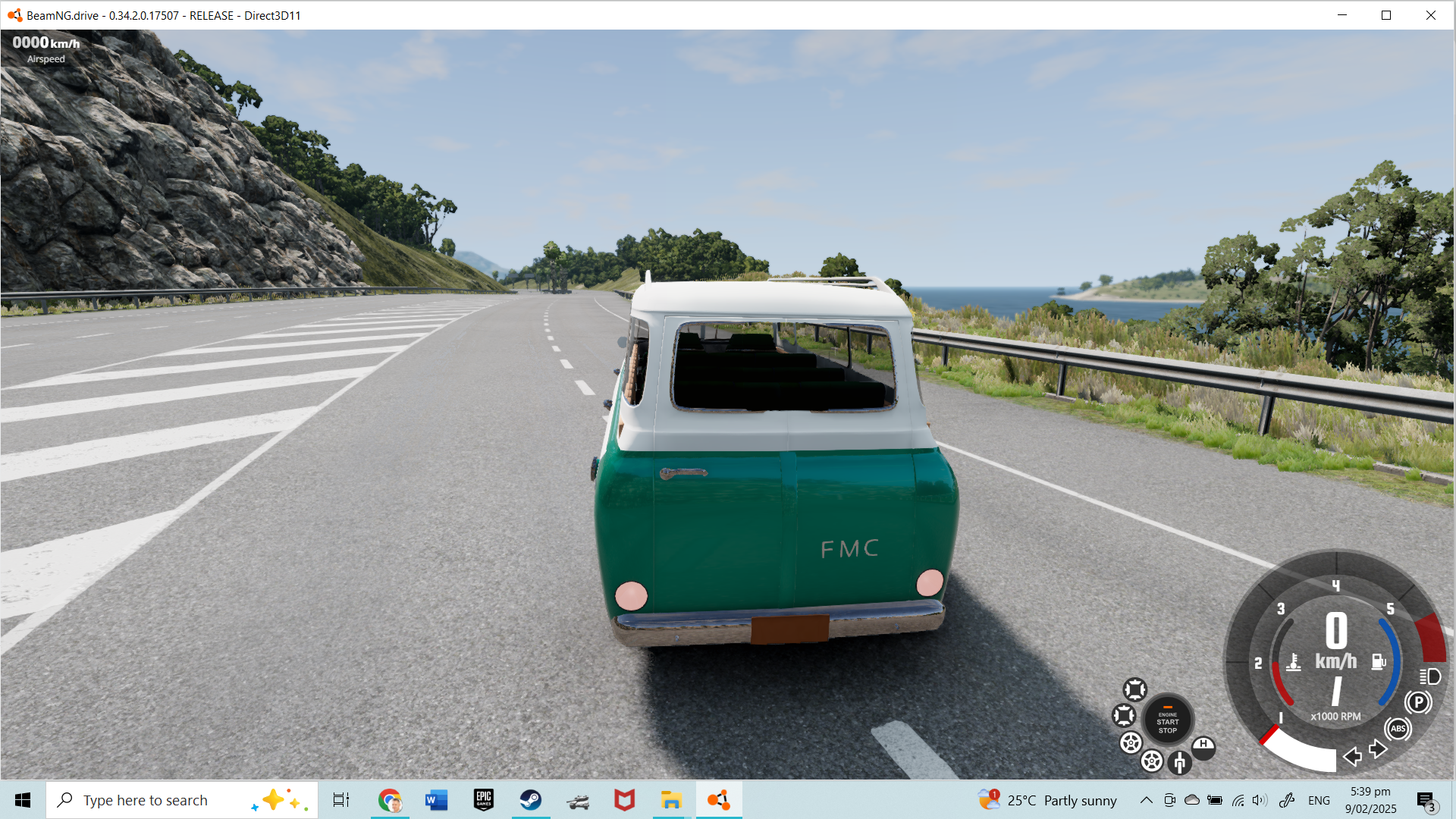Open Microsoft Word from the taskbar
1456x819 pixels.
436,800
